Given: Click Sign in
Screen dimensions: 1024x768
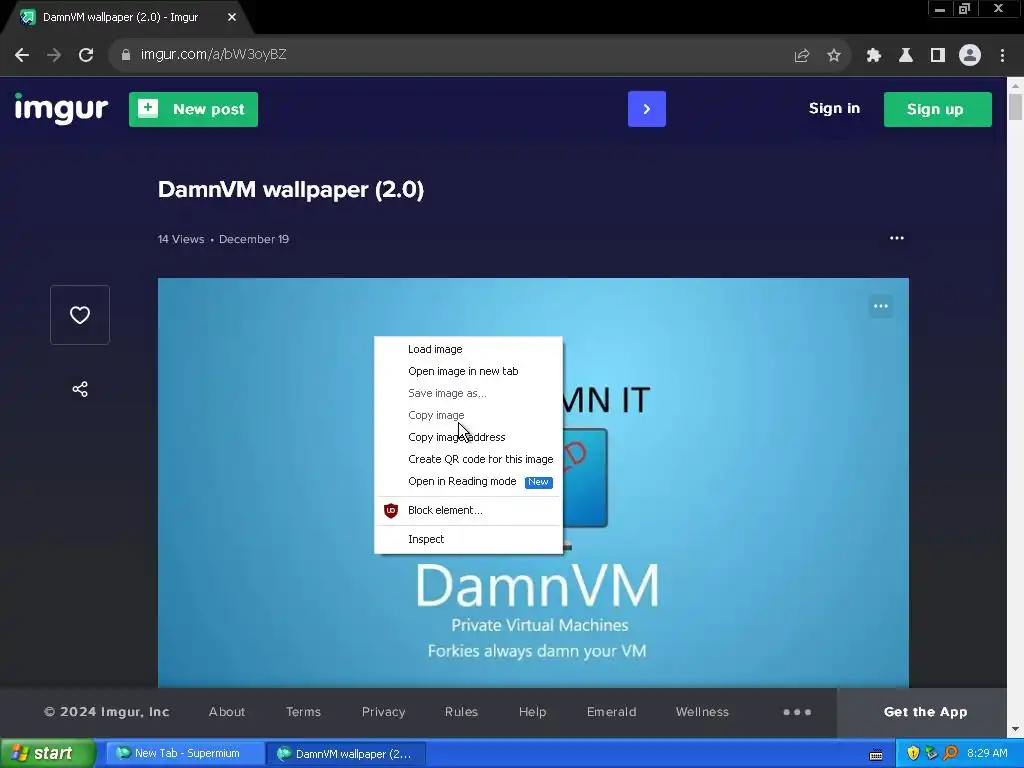Looking at the screenshot, I should point(834,108).
